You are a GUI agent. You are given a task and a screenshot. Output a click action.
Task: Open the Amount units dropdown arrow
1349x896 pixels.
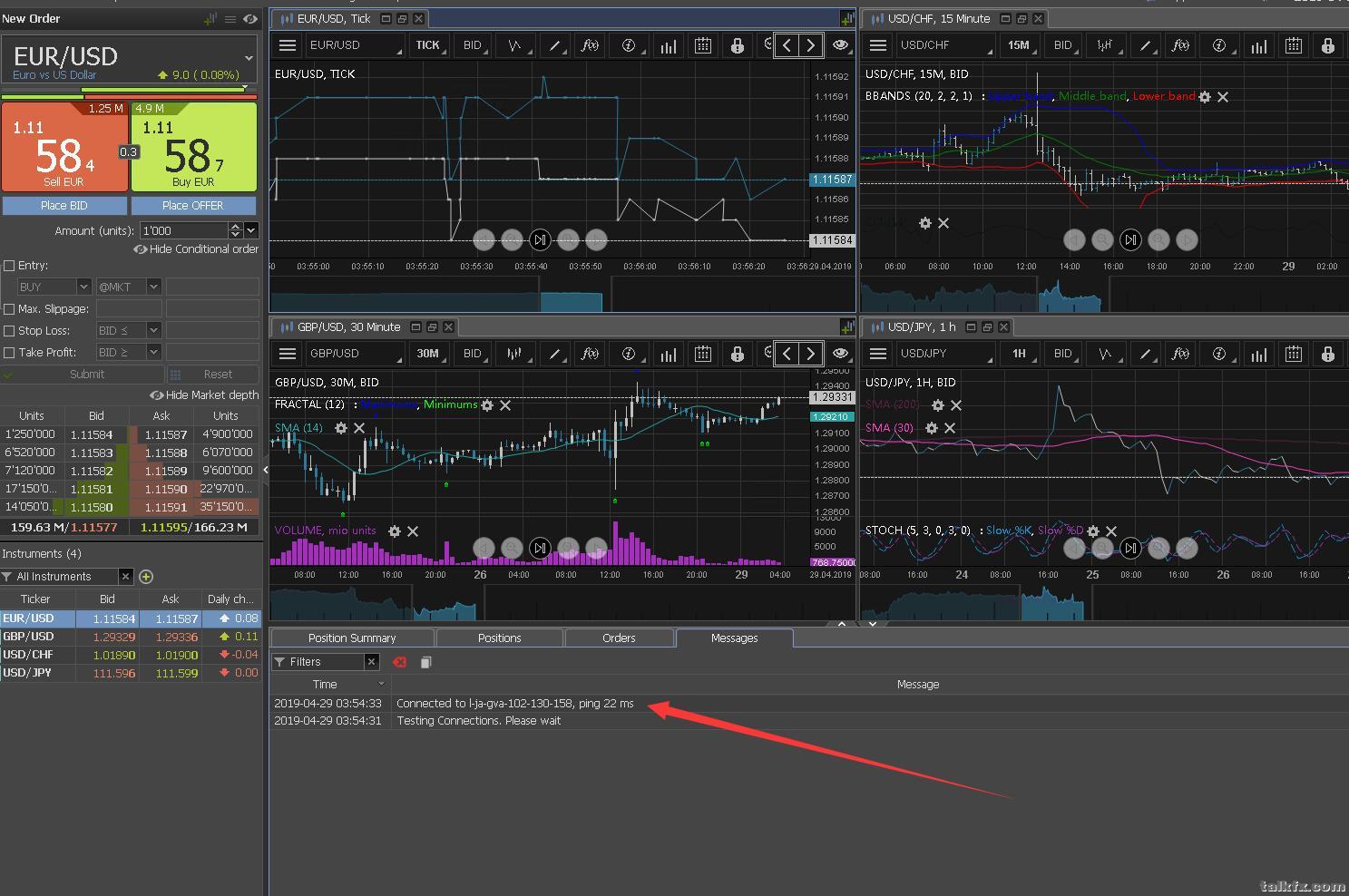coord(251,231)
